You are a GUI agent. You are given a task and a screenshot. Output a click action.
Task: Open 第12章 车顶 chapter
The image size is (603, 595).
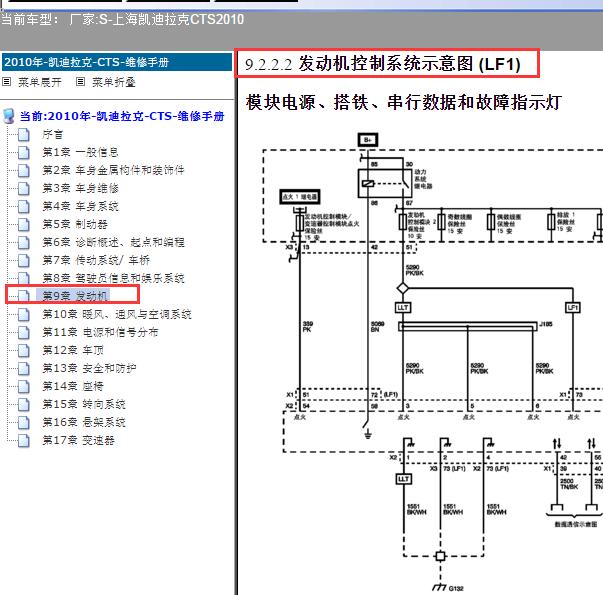click(x=73, y=350)
